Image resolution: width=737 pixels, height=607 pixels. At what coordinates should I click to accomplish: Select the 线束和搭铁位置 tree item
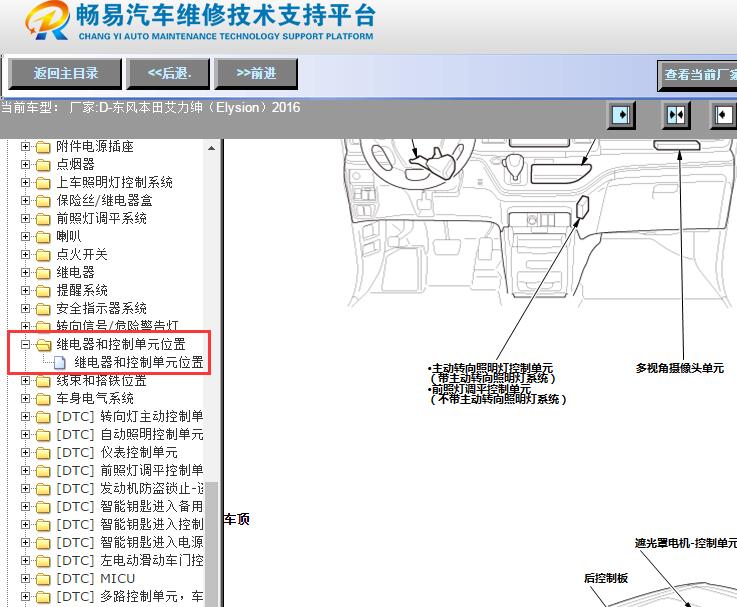click(x=102, y=380)
